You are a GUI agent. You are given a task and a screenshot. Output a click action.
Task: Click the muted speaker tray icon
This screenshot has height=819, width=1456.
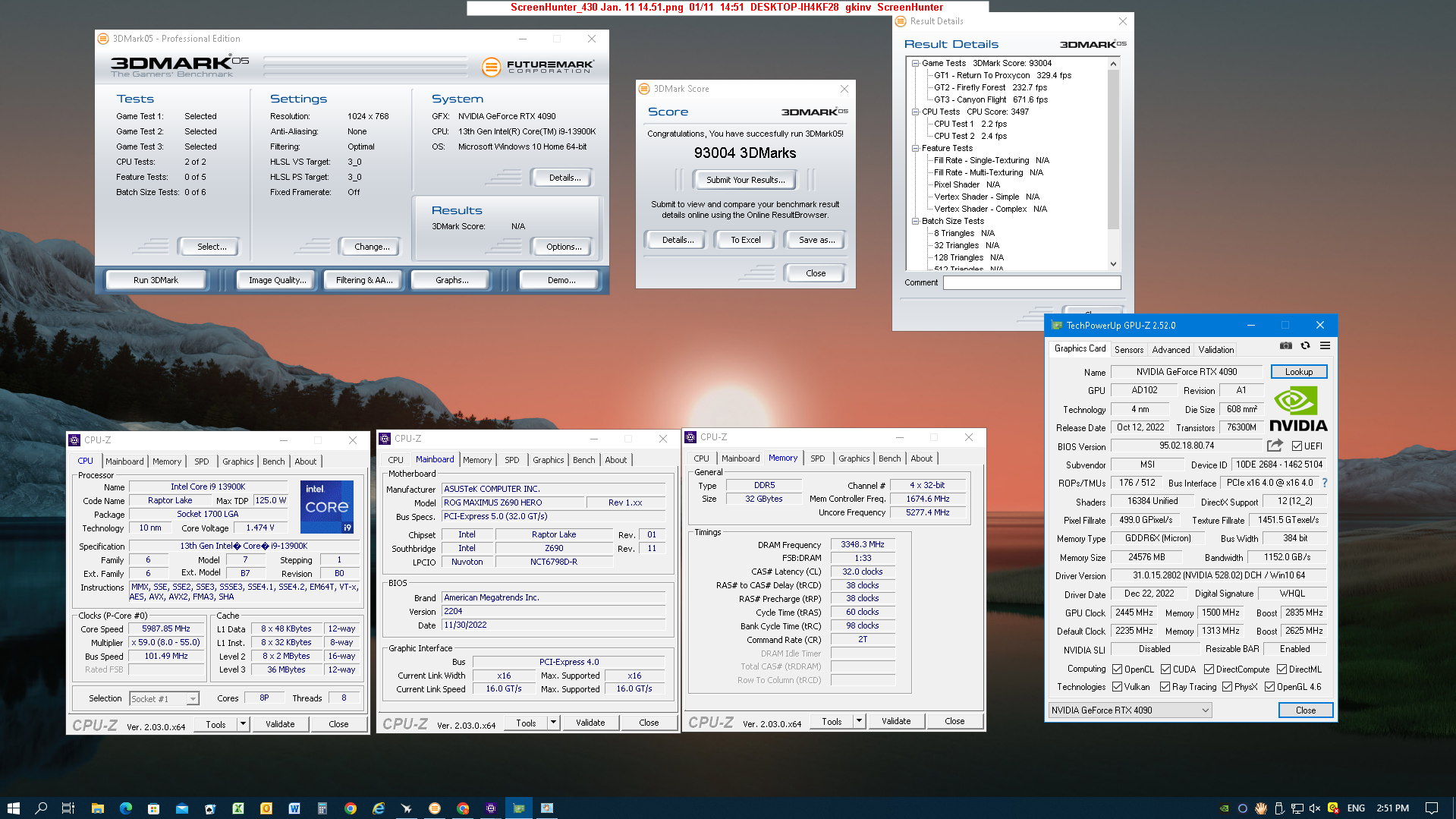pos(1315,808)
